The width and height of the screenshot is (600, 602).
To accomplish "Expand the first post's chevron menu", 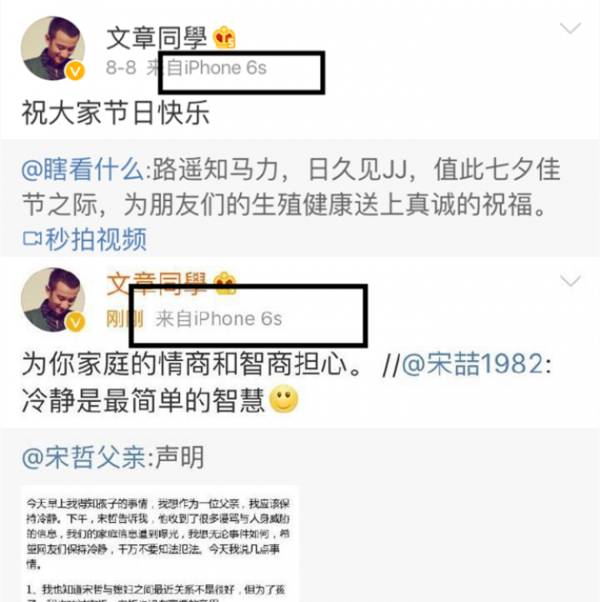I will pos(570,28).
